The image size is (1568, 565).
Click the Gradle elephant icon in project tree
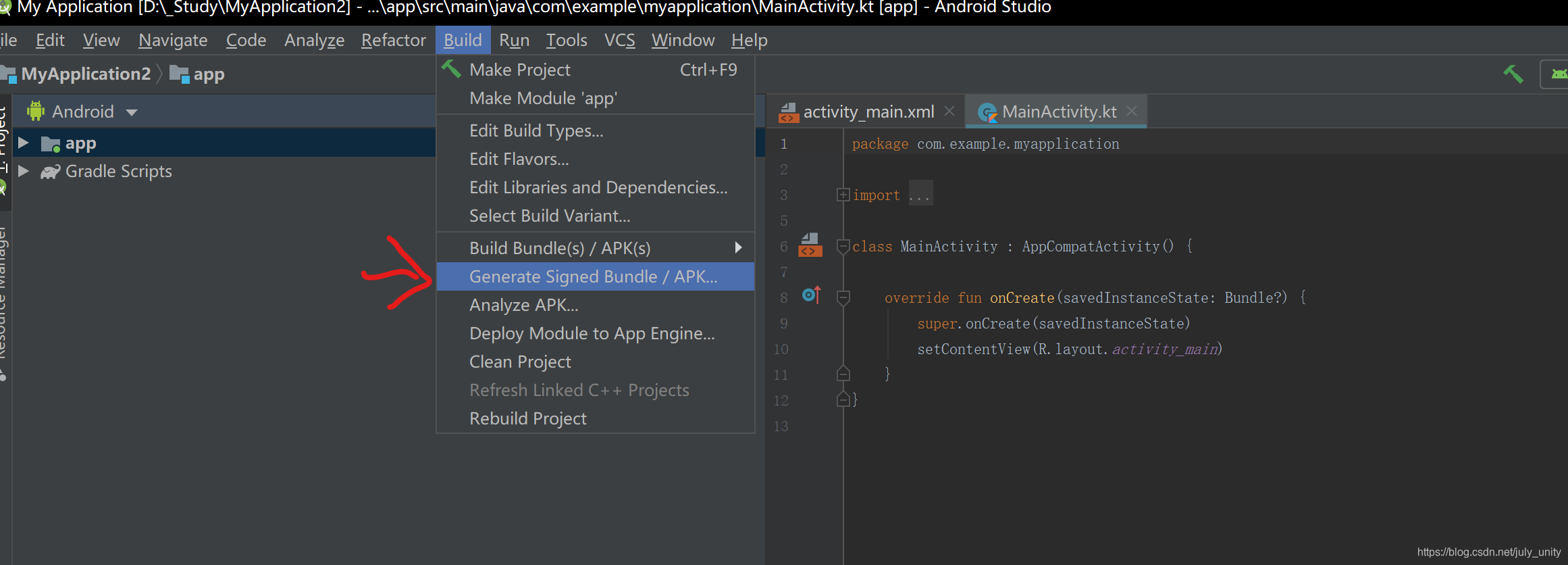pyautogui.click(x=50, y=172)
